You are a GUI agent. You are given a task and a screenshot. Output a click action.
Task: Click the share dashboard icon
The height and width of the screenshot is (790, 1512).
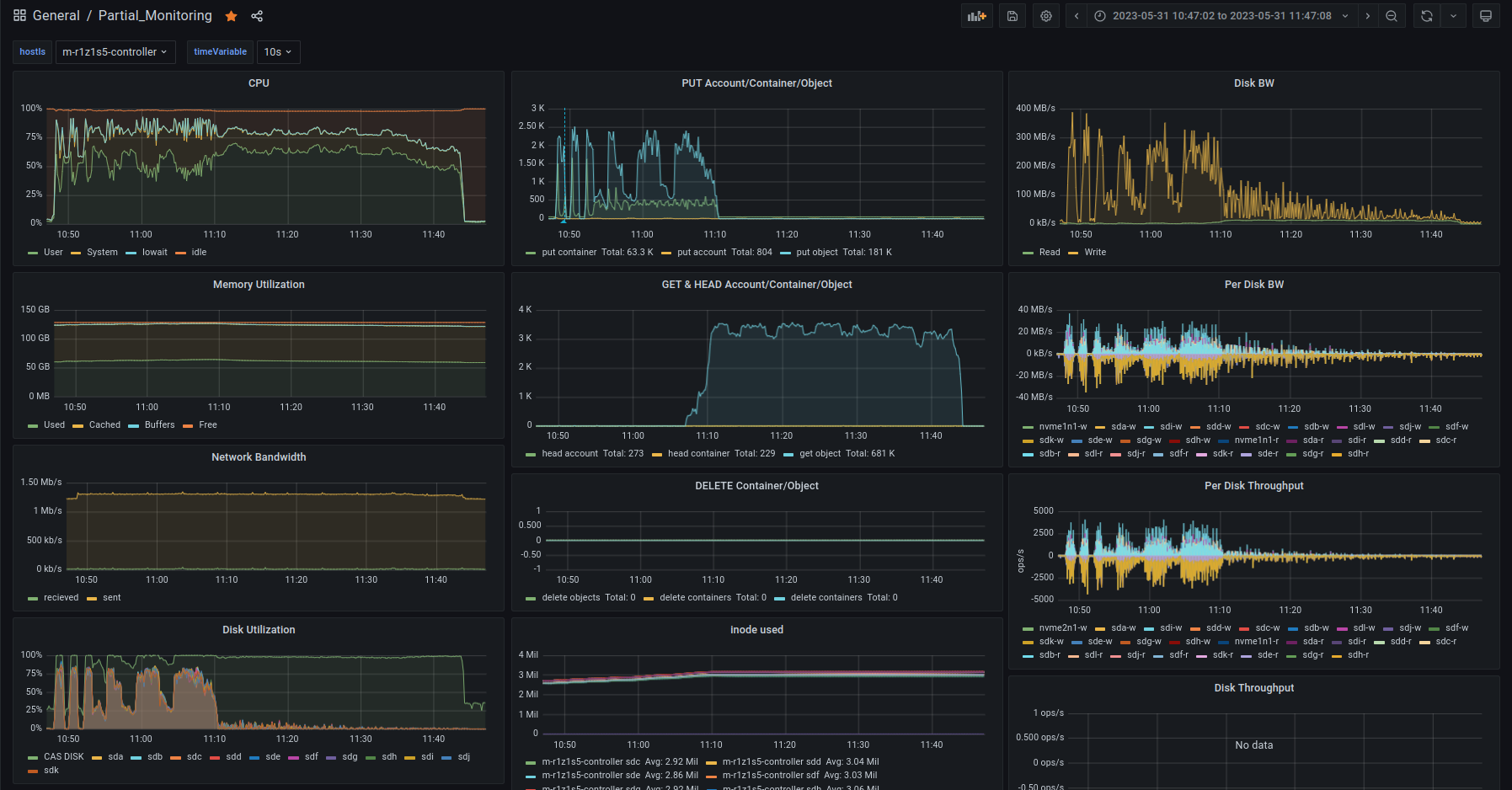(x=257, y=16)
